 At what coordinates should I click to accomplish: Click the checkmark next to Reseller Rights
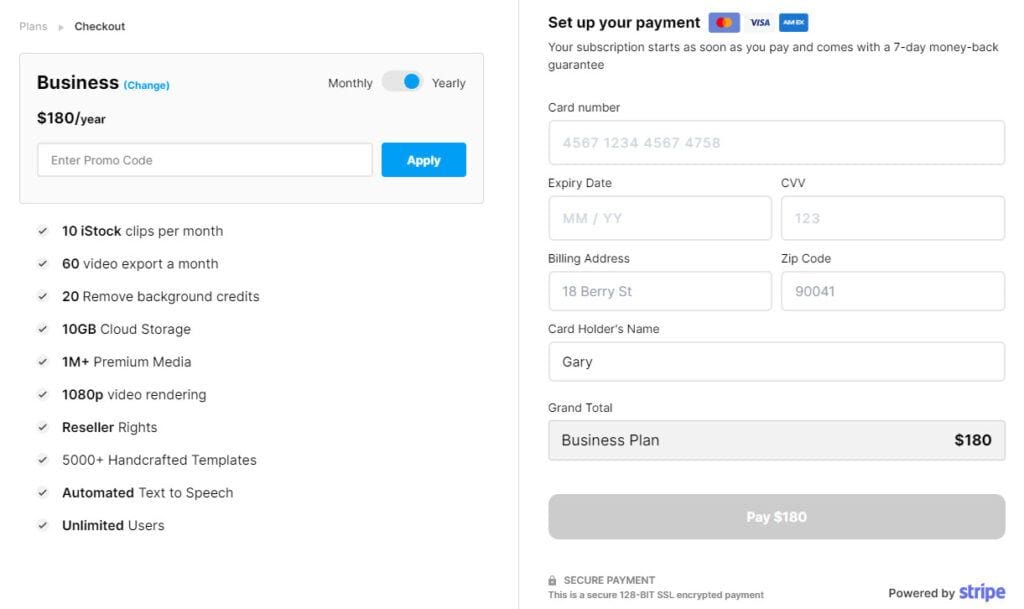click(42, 427)
